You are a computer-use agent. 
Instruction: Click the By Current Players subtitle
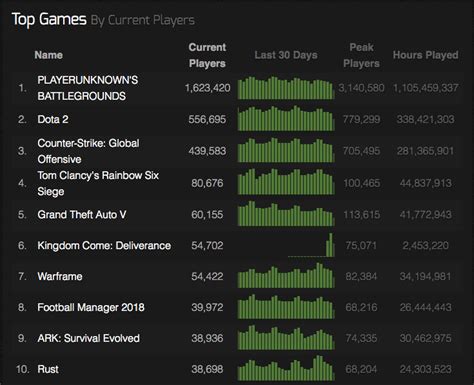[x=143, y=20]
